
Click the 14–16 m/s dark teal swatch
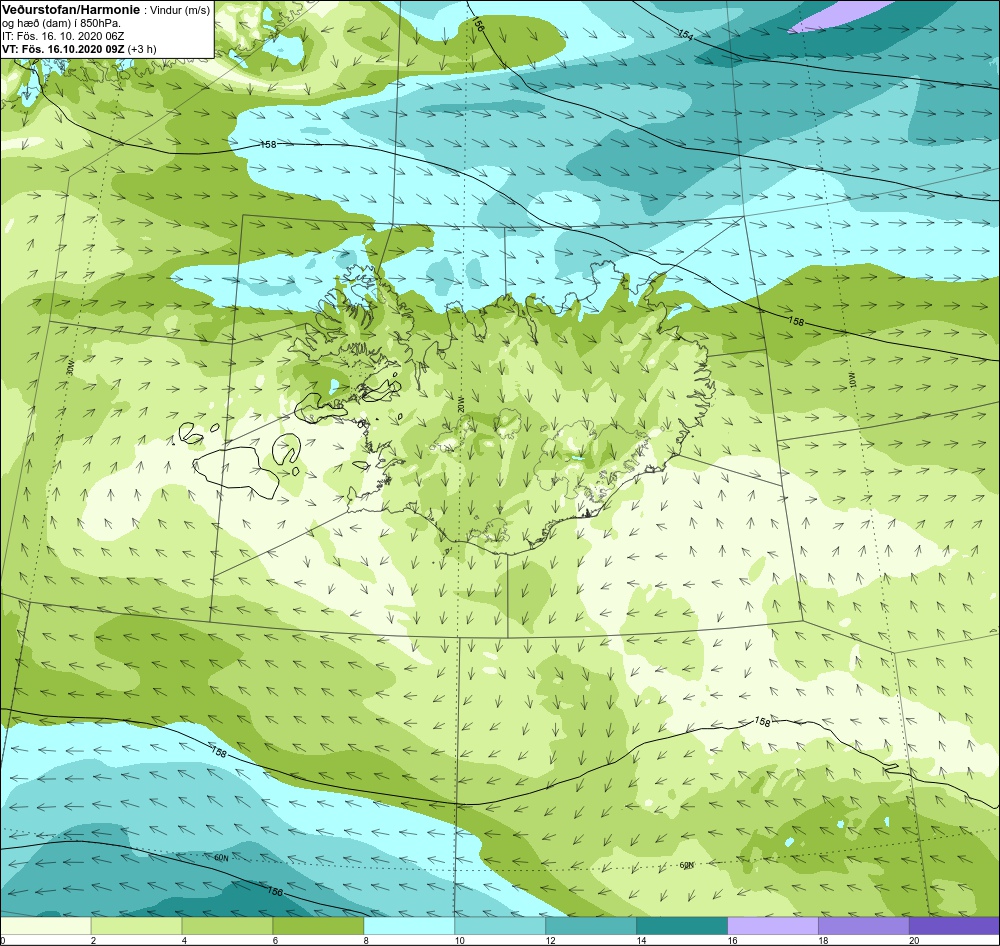pyautogui.click(x=682, y=925)
